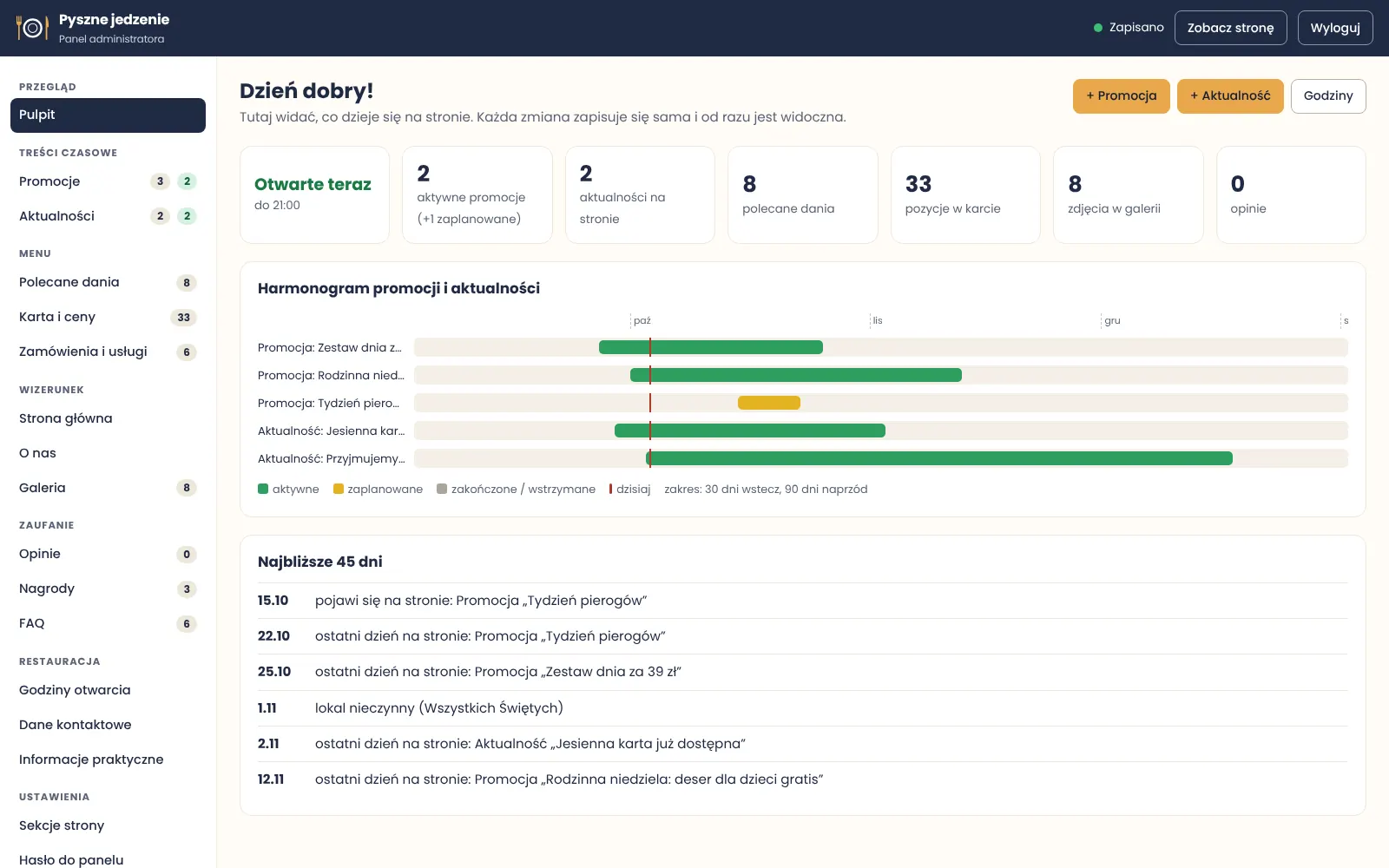1389x868 pixels.
Task: Click the 0 opinie stat card
Action: [x=1291, y=194]
